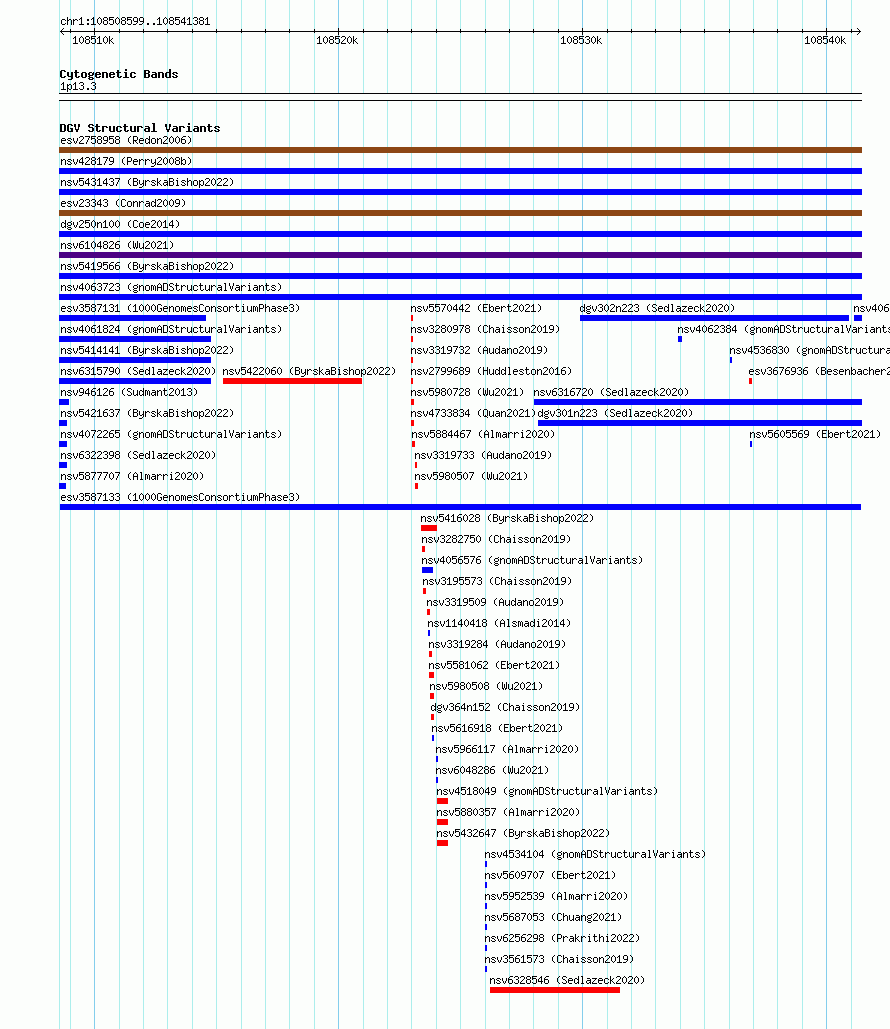This screenshot has height=1029, width=890.
Task: Open nsv4063723 (gnomADStructuralVariants) entry
Action: pos(171,287)
